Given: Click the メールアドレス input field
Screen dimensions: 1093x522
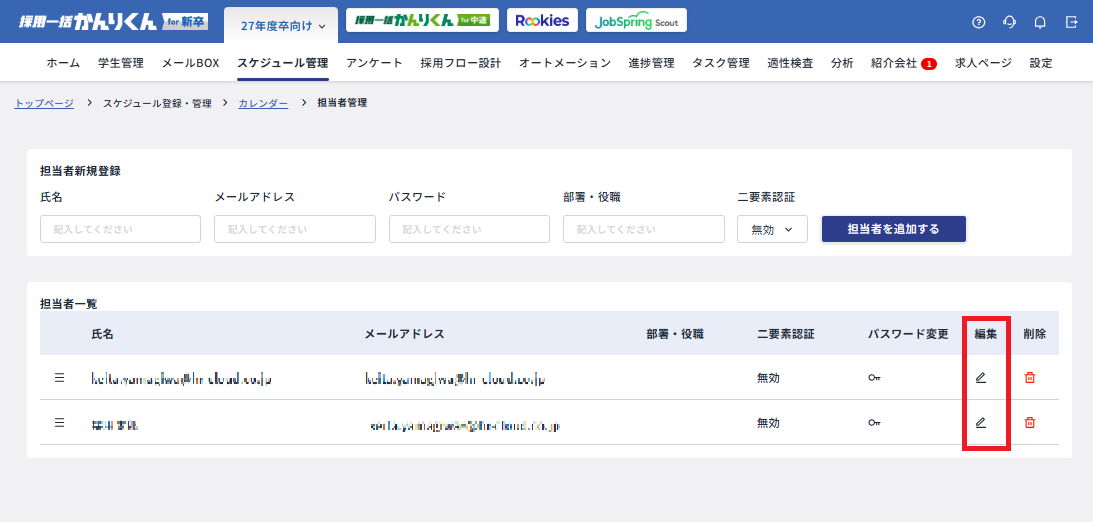Looking at the screenshot, I should [x=295, y=229].
